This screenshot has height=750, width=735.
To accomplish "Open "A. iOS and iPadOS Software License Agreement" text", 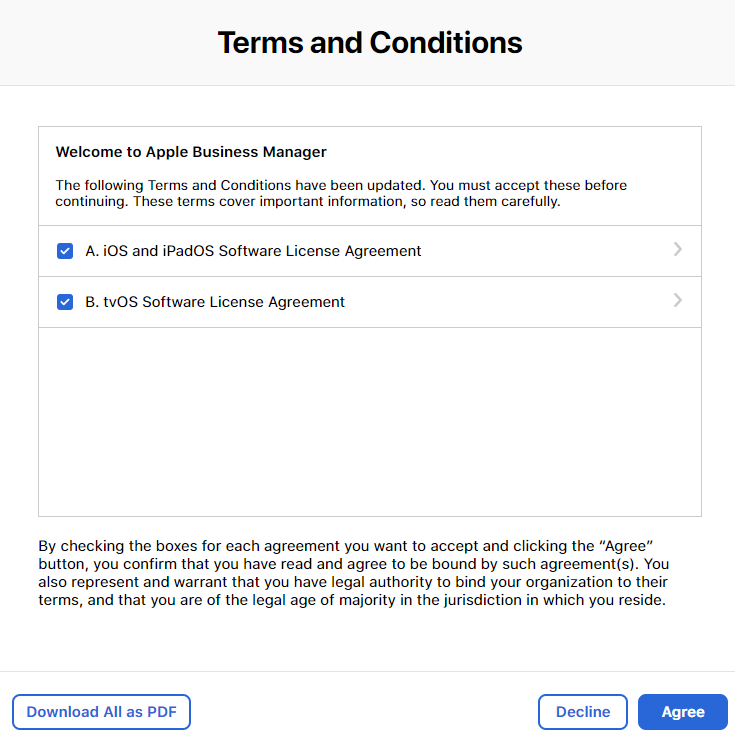I will (253, 251).
